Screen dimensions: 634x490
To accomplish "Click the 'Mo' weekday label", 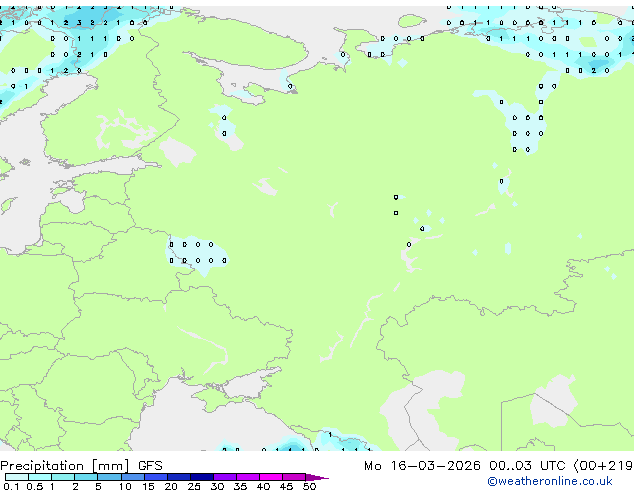I will coord(373,466).
